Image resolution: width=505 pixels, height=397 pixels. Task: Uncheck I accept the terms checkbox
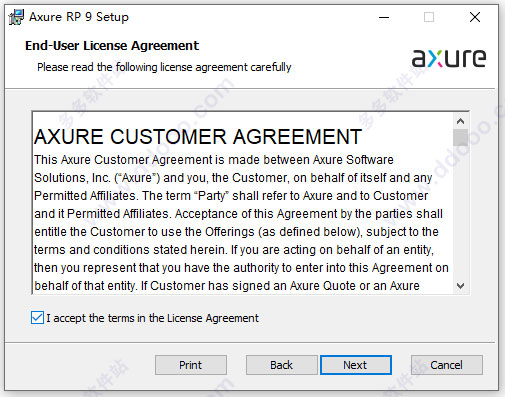(37, 318)
